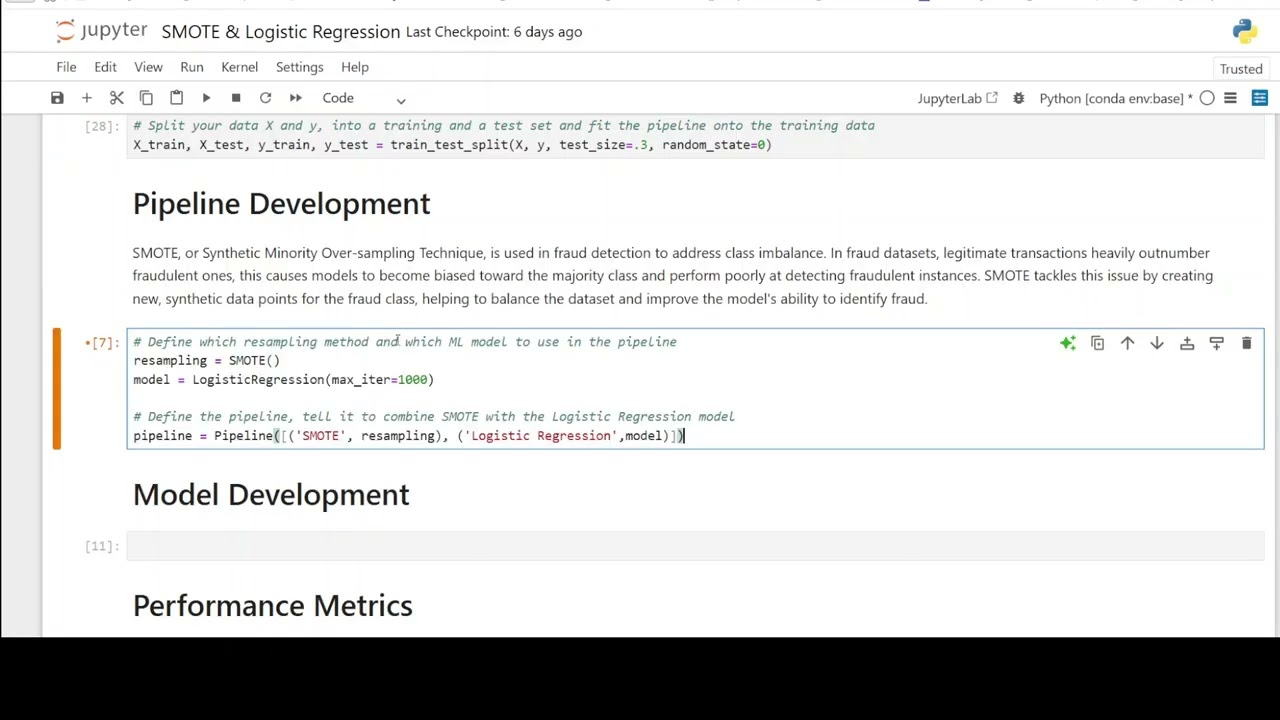Open the cell type Code dropdown
The image size is (1280, 720).
point(364,98)
